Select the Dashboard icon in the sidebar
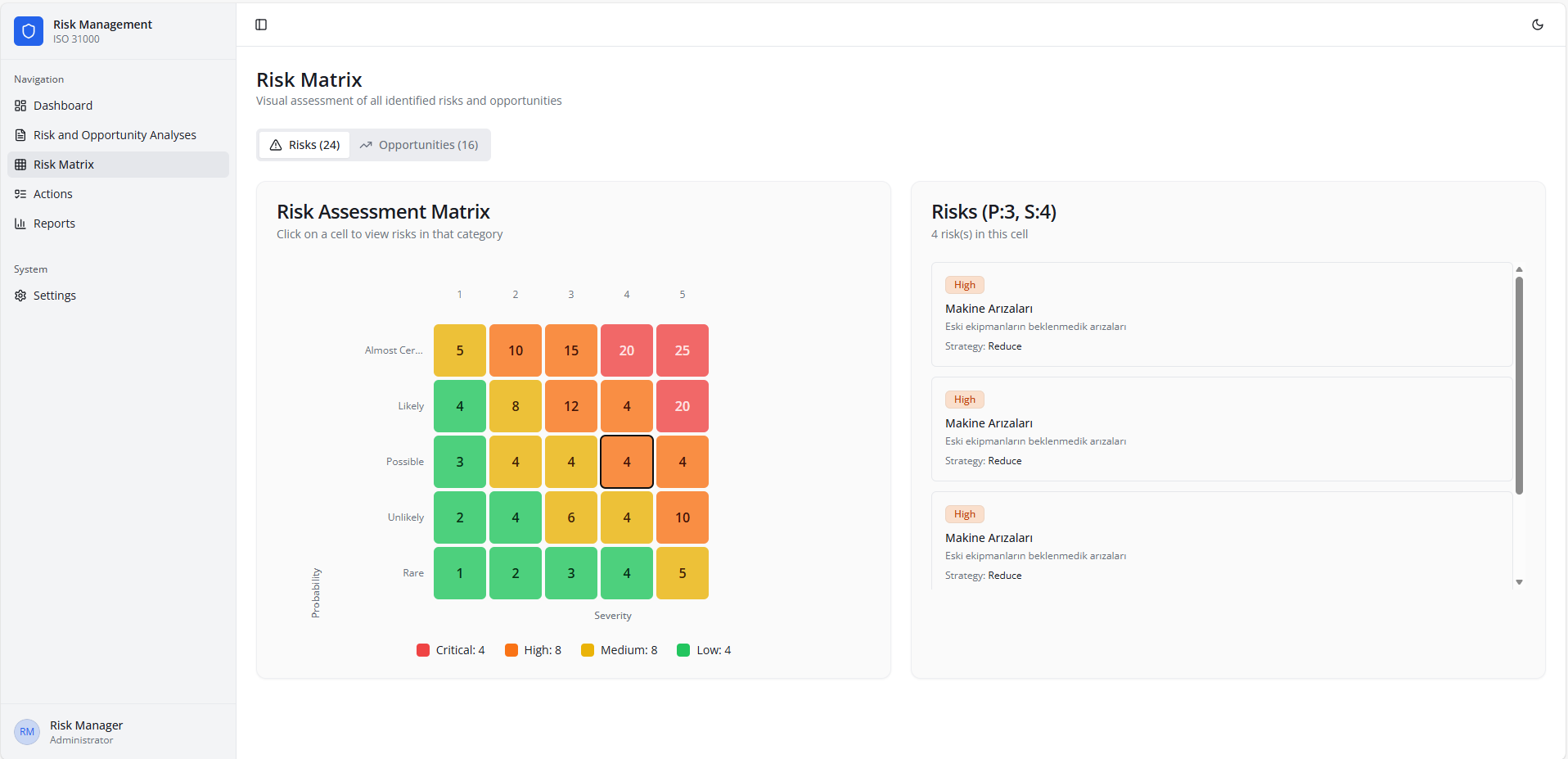This screenshot has width=1568, height=759. pyautogui.click(x=20, y=106)
